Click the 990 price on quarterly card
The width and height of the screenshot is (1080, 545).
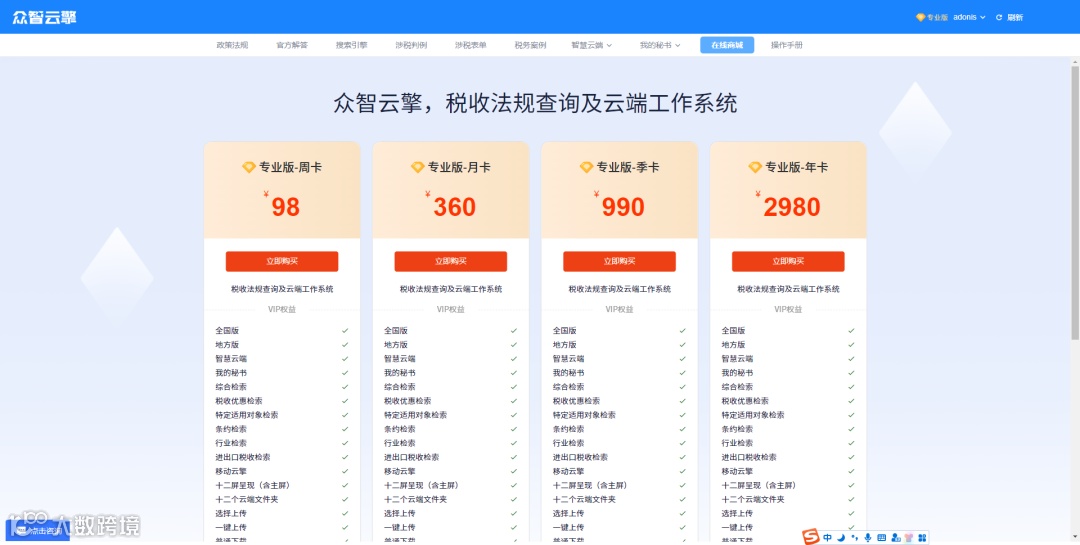(623, 207)
